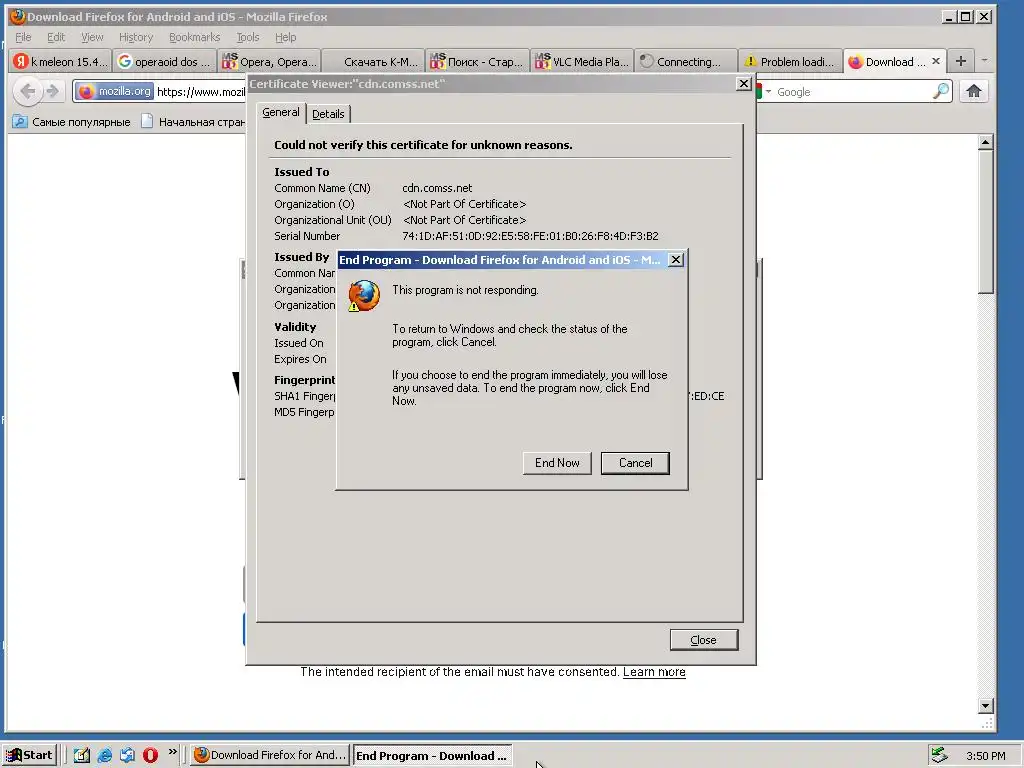
Task: Go to the Home page icon
Action: (974, 91)
